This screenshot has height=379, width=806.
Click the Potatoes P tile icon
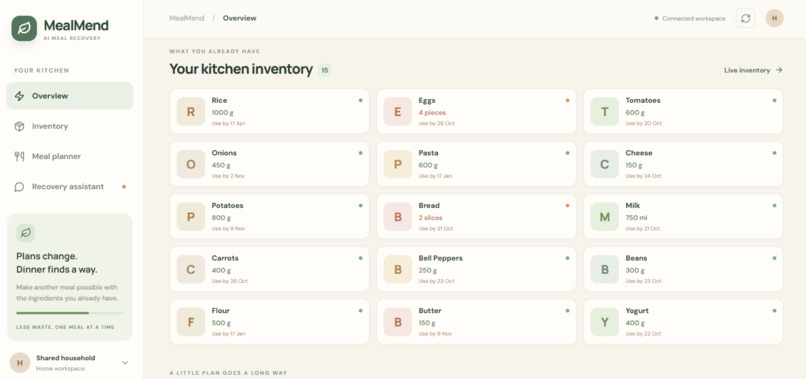coord(191,216)
